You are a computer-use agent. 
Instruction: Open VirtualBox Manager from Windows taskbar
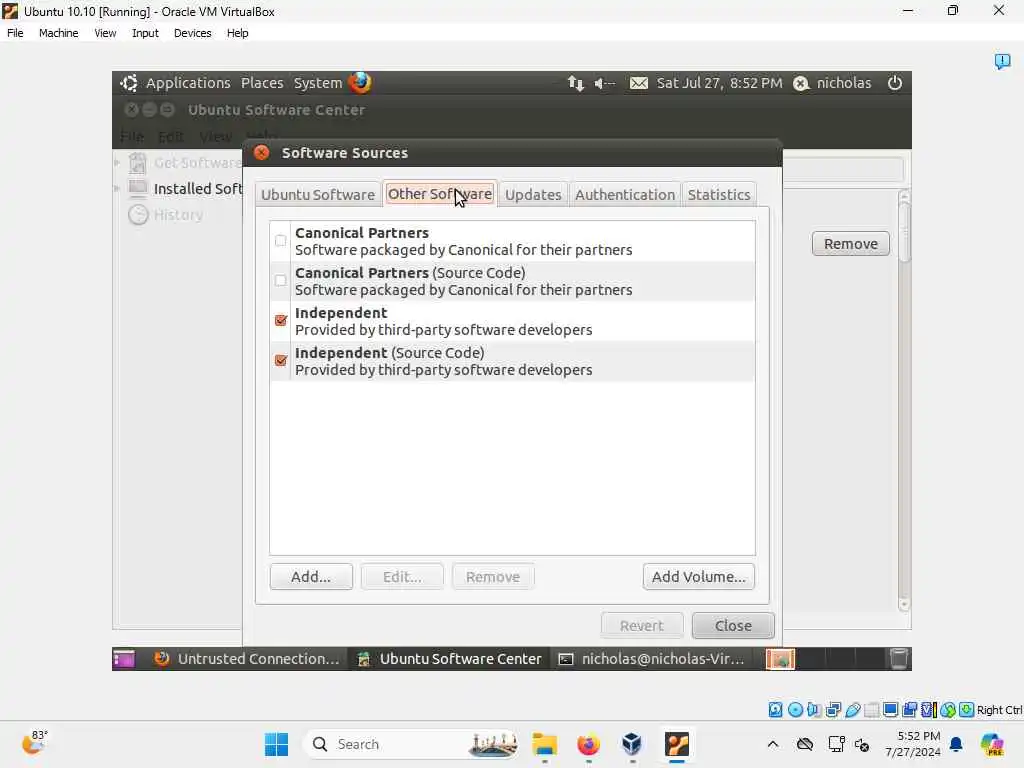(632, 744)
